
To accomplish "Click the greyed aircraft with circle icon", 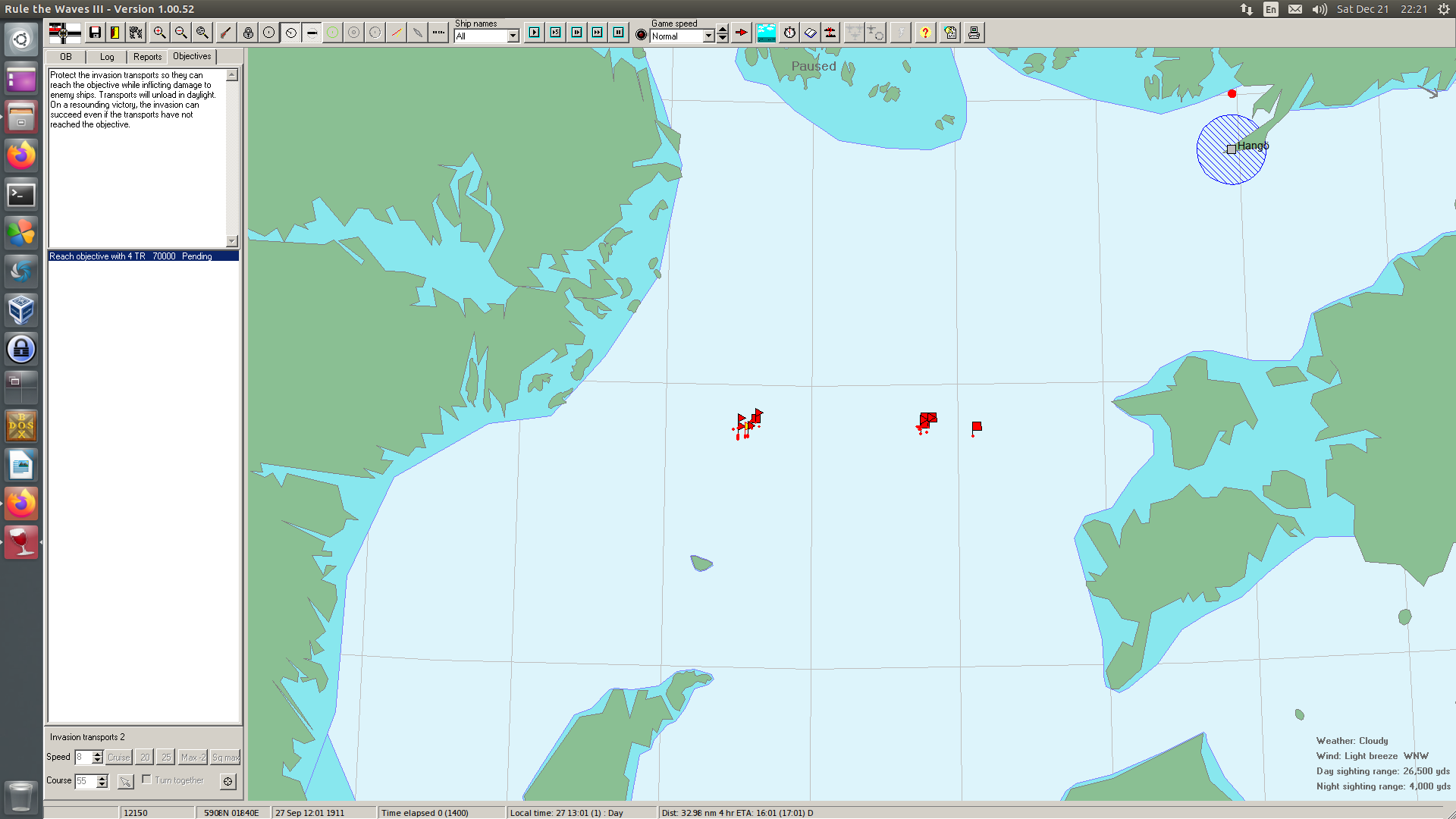I will click(875, 33).
